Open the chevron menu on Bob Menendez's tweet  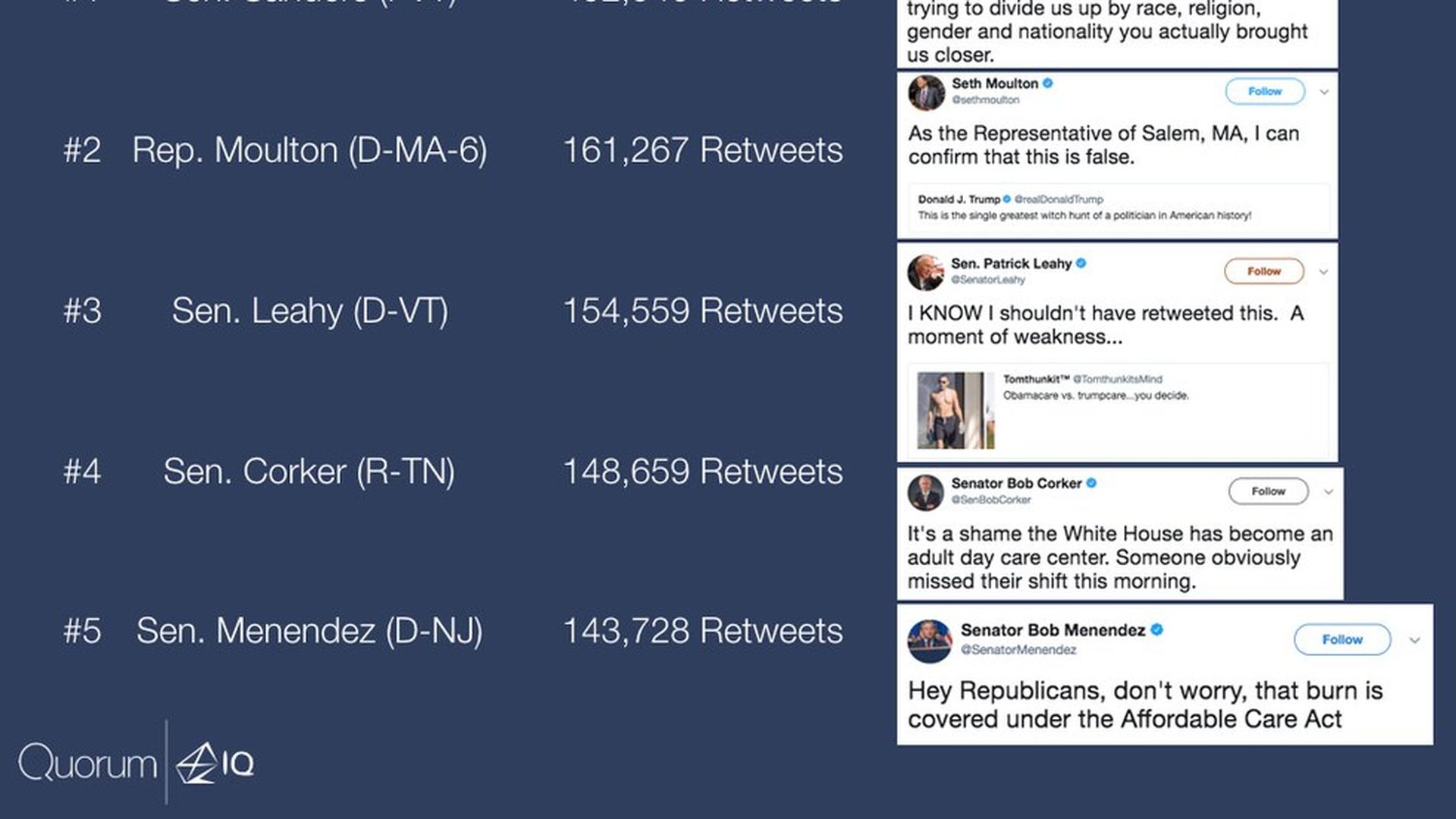click(x=1414, y=640)
